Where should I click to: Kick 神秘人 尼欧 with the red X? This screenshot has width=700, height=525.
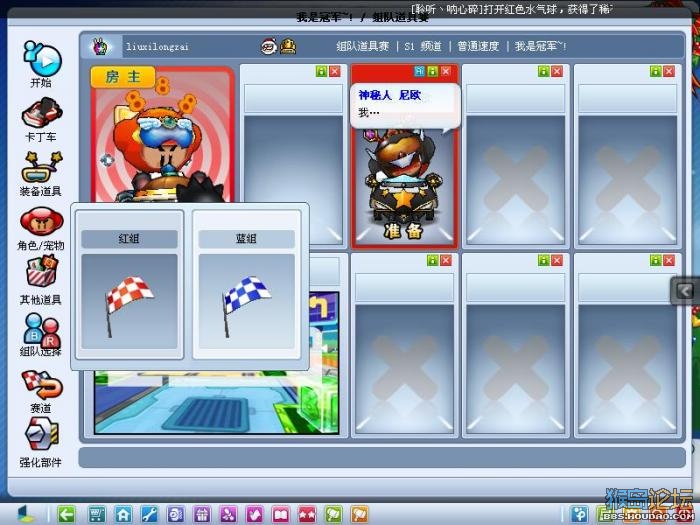click(446, 71)
